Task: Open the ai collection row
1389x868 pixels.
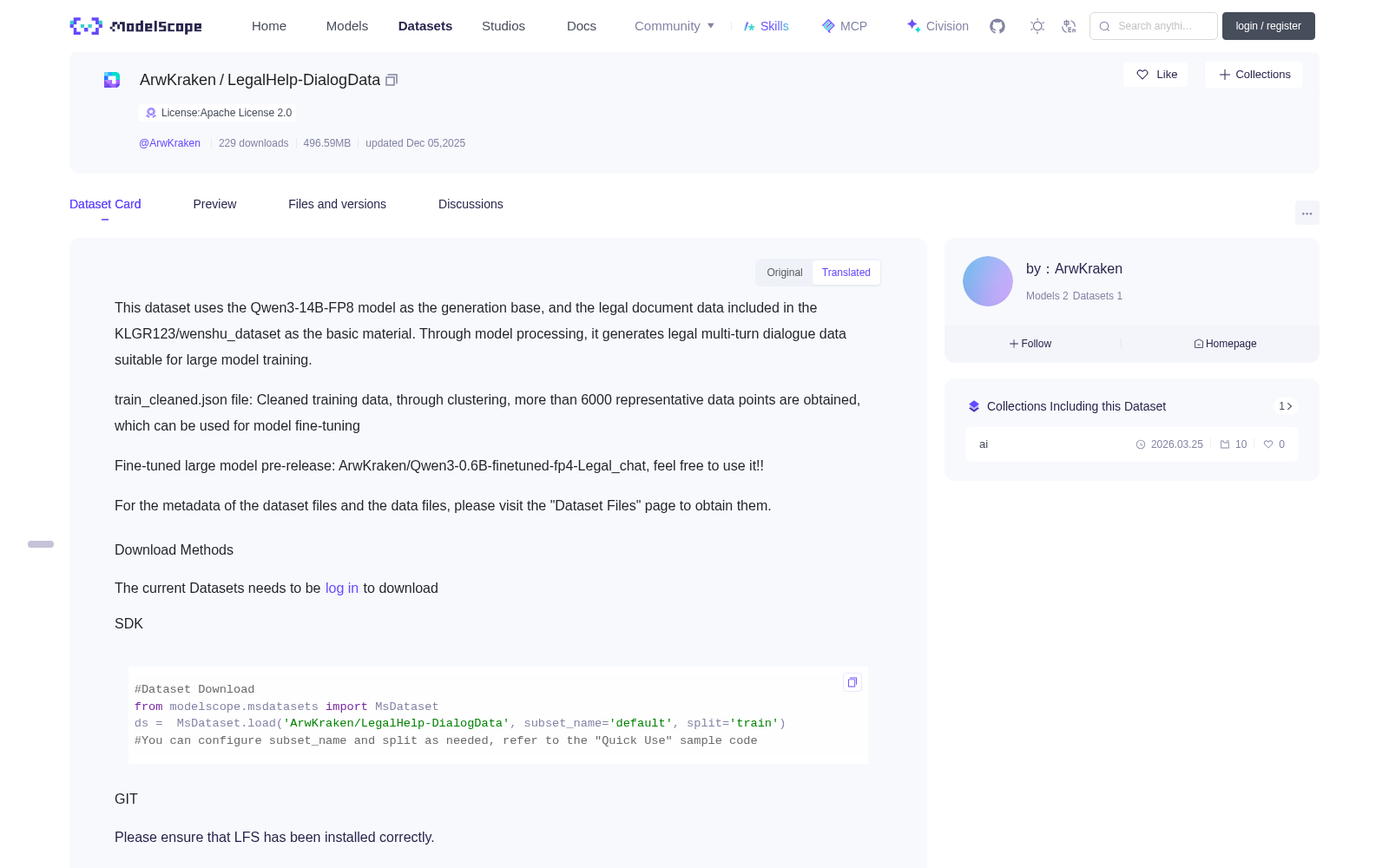Action: (1132, 444)
